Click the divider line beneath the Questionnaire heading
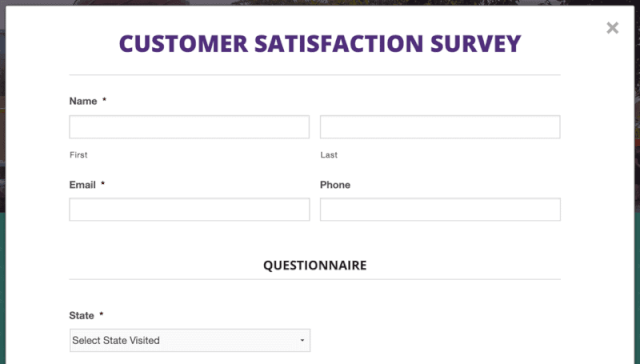Image resolution: width=640 pixels, height=364 pixels. (315, 280)
